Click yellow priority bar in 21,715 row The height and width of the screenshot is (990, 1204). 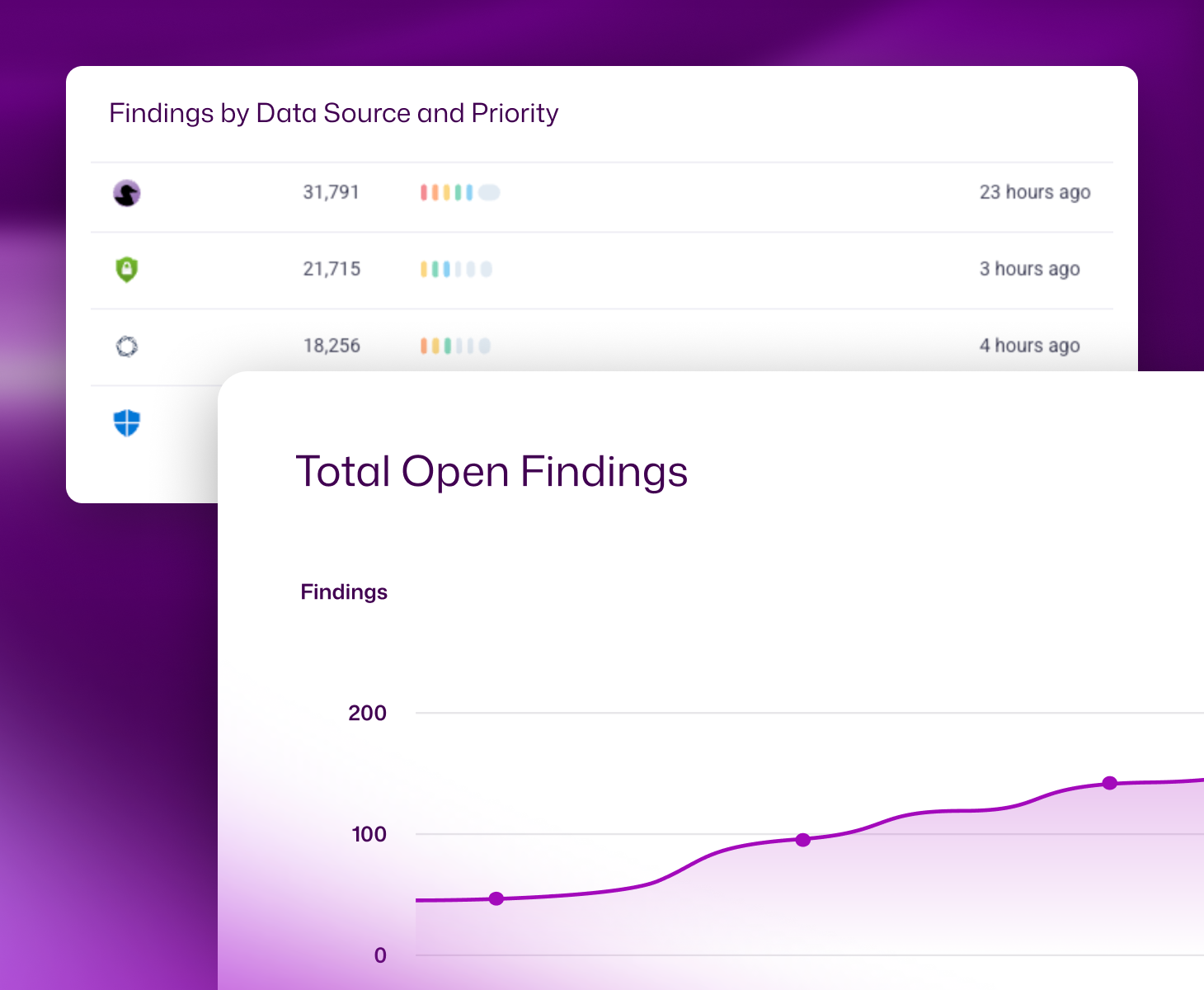(x=424, y=270)
